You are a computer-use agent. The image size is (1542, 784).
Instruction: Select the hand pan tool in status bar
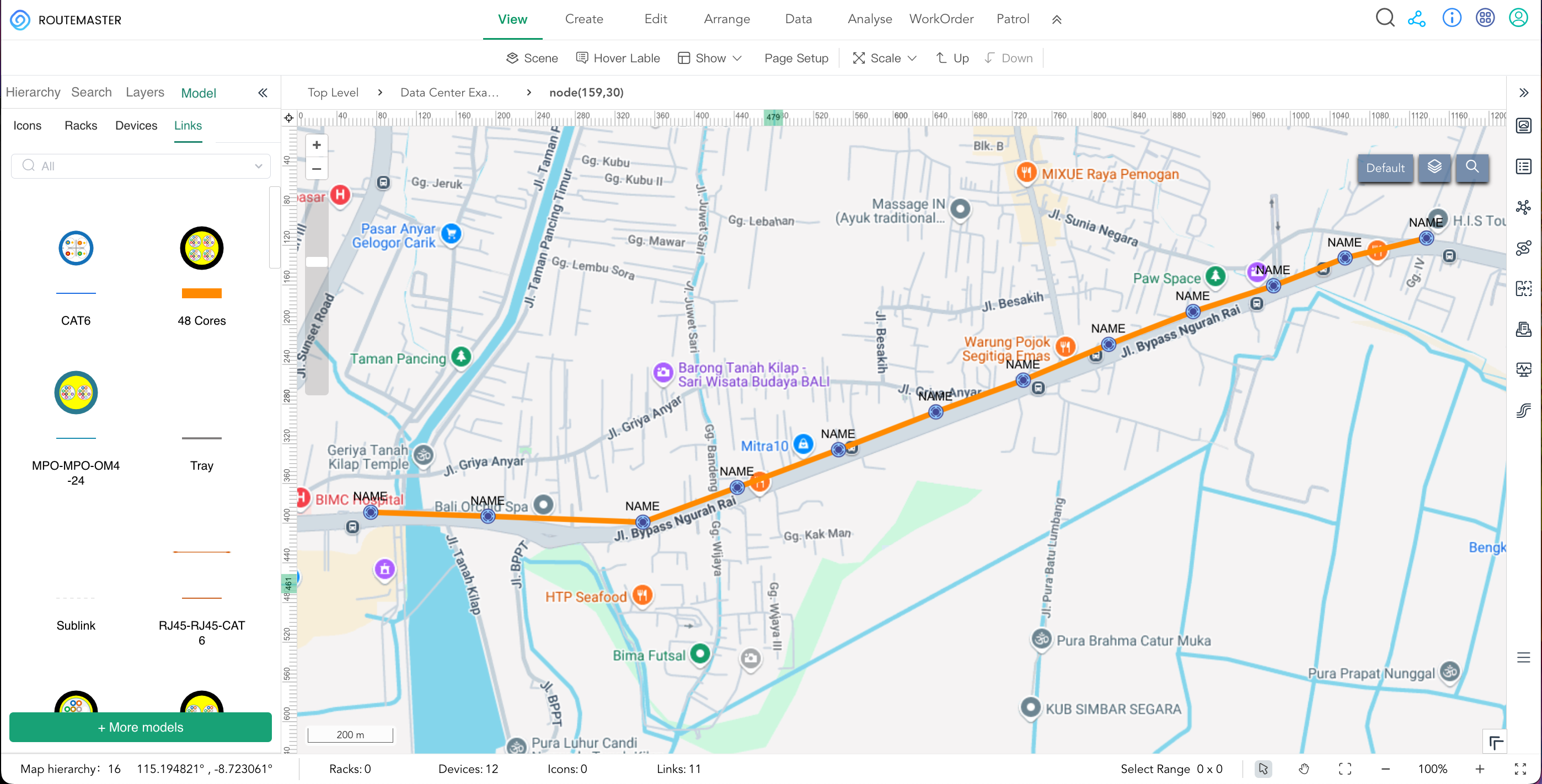(1304, 769)
